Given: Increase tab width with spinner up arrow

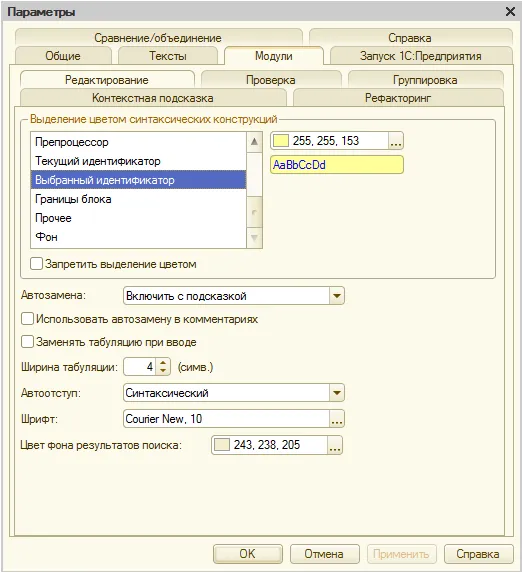Looking at the screenshot, I should (163, 363).
